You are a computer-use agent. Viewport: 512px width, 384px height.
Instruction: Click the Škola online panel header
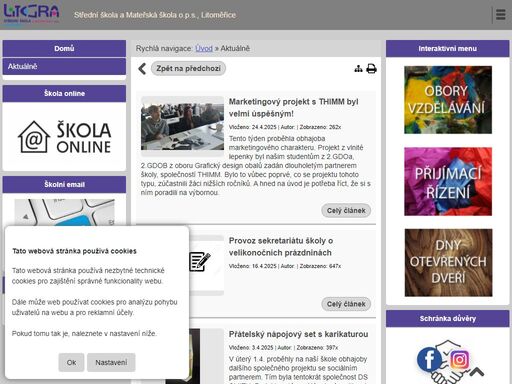tap(64, 93)
